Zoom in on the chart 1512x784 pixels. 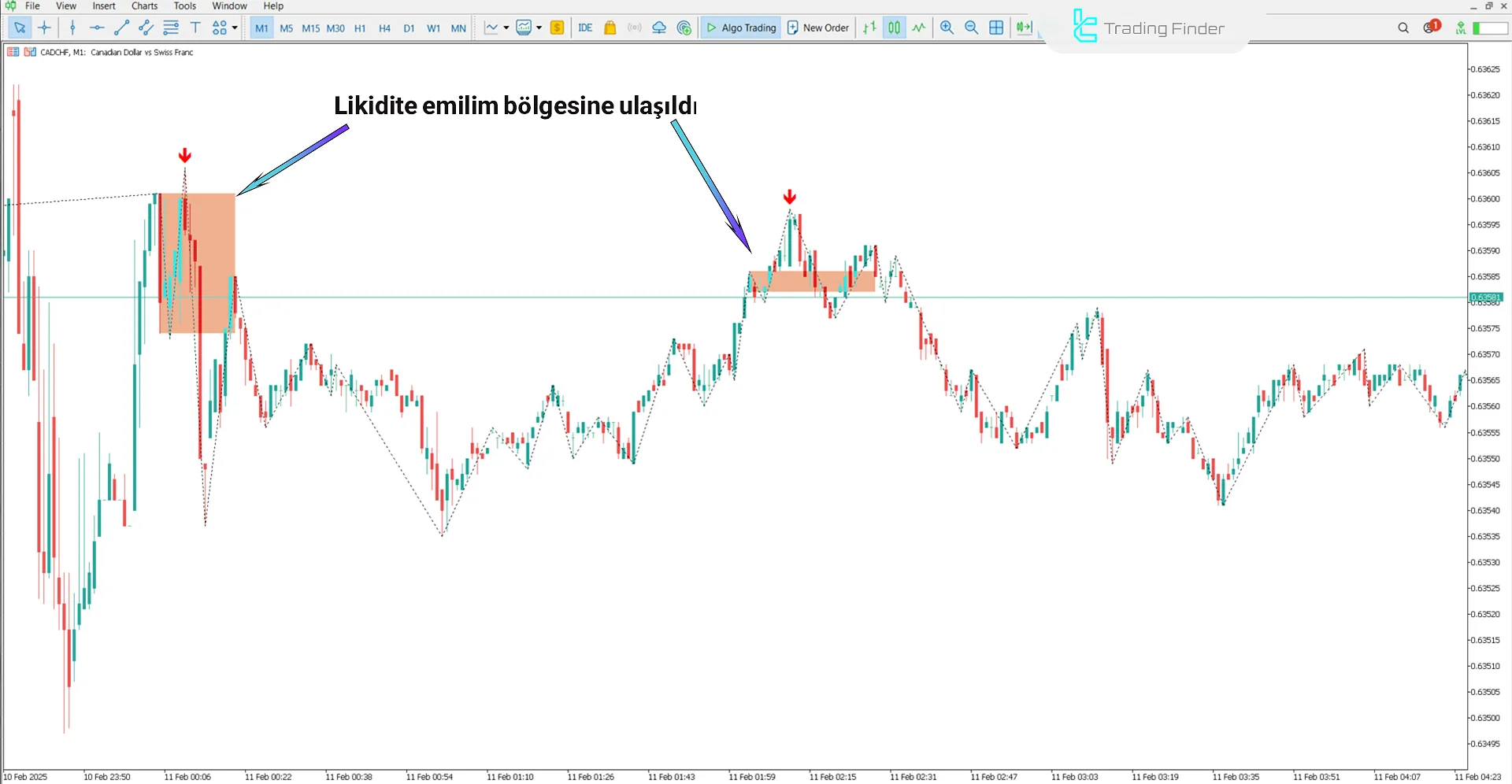coord(947,28)
